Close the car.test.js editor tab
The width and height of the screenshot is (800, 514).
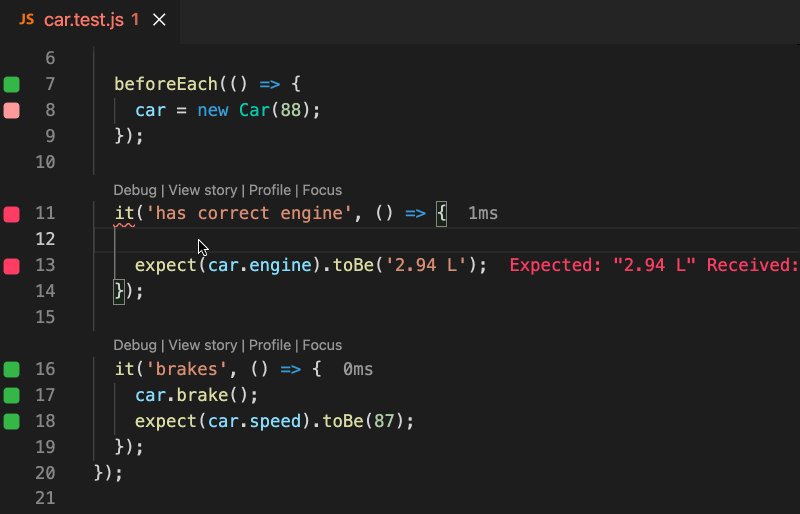tap(160, 20)
